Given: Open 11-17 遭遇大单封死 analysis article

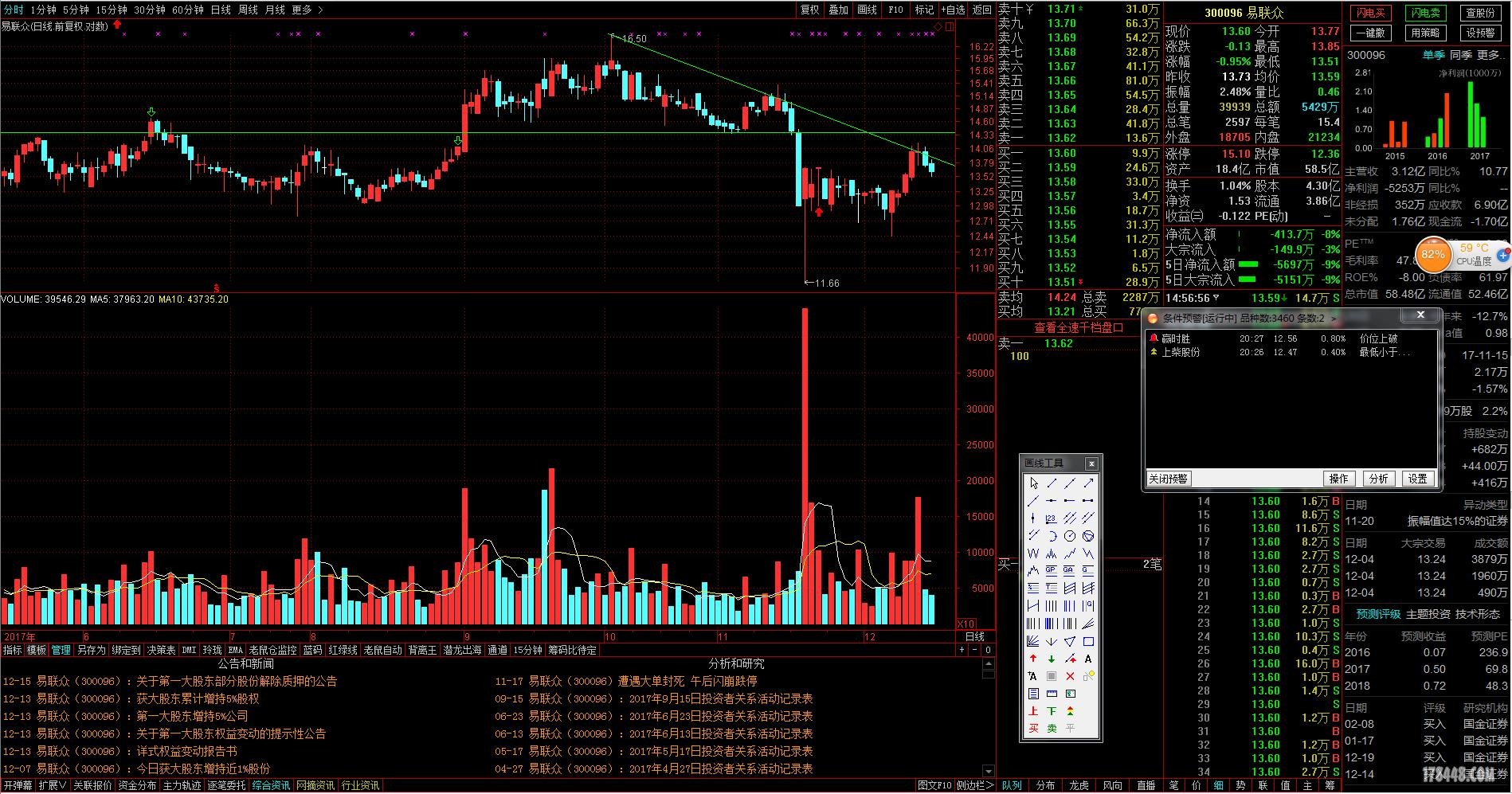Looking at the screenshot, I should [626, 681].
